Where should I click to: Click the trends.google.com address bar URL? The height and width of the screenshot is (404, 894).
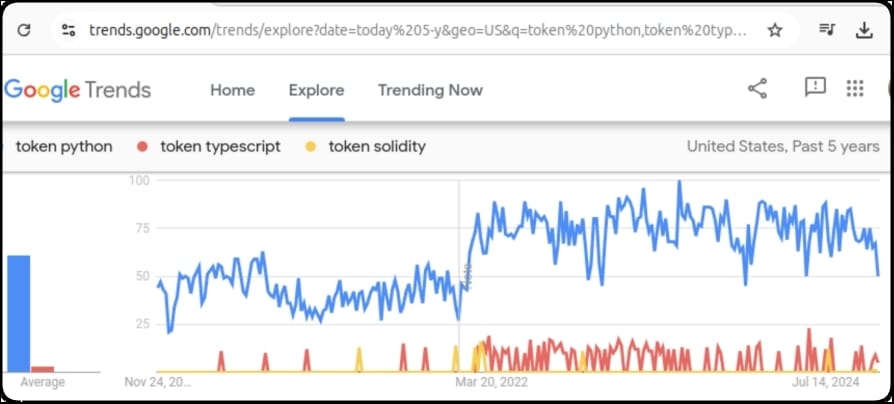pos(417,30)
